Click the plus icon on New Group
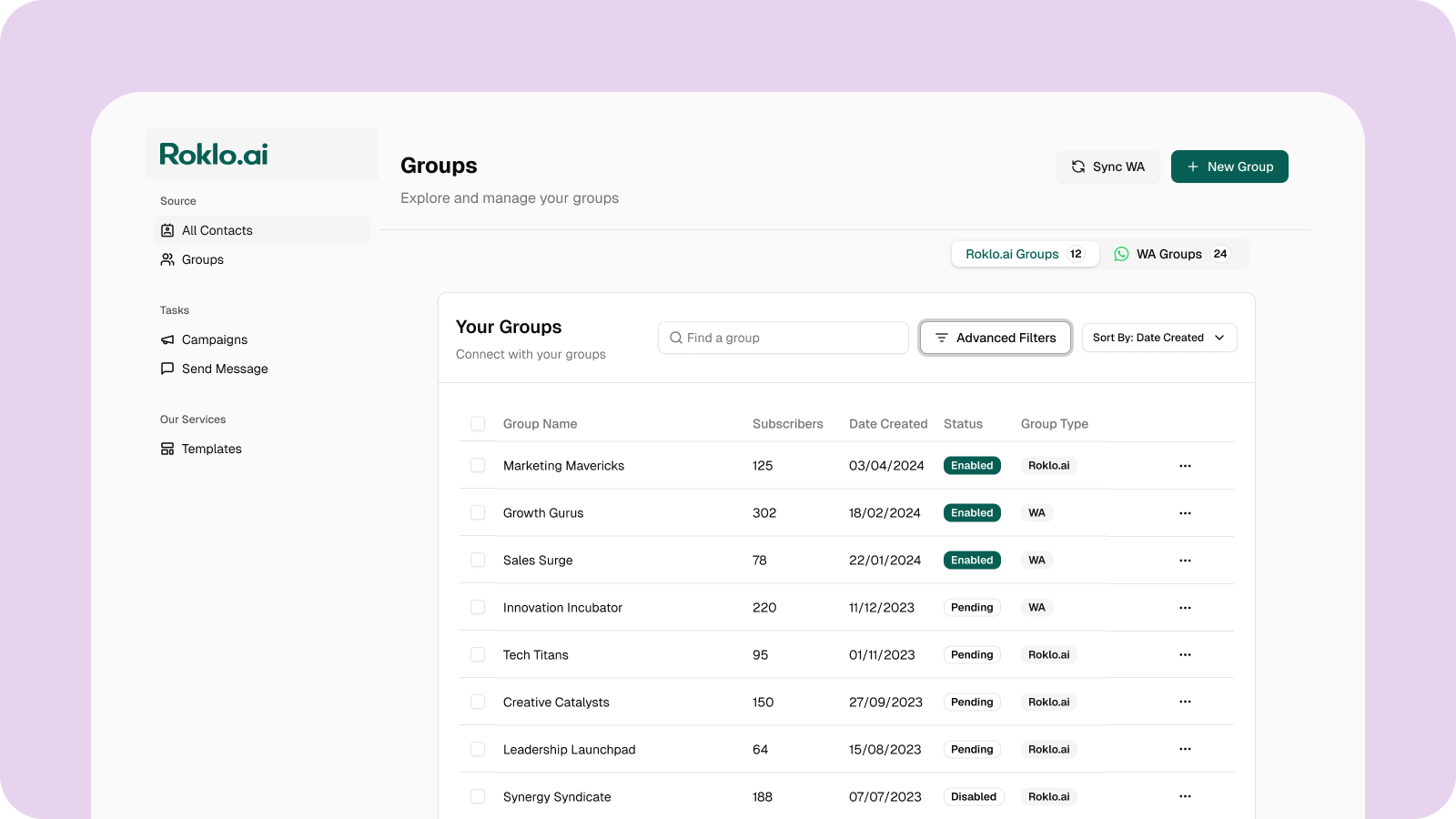The image size is (1456, 819). pos(1193,167)
